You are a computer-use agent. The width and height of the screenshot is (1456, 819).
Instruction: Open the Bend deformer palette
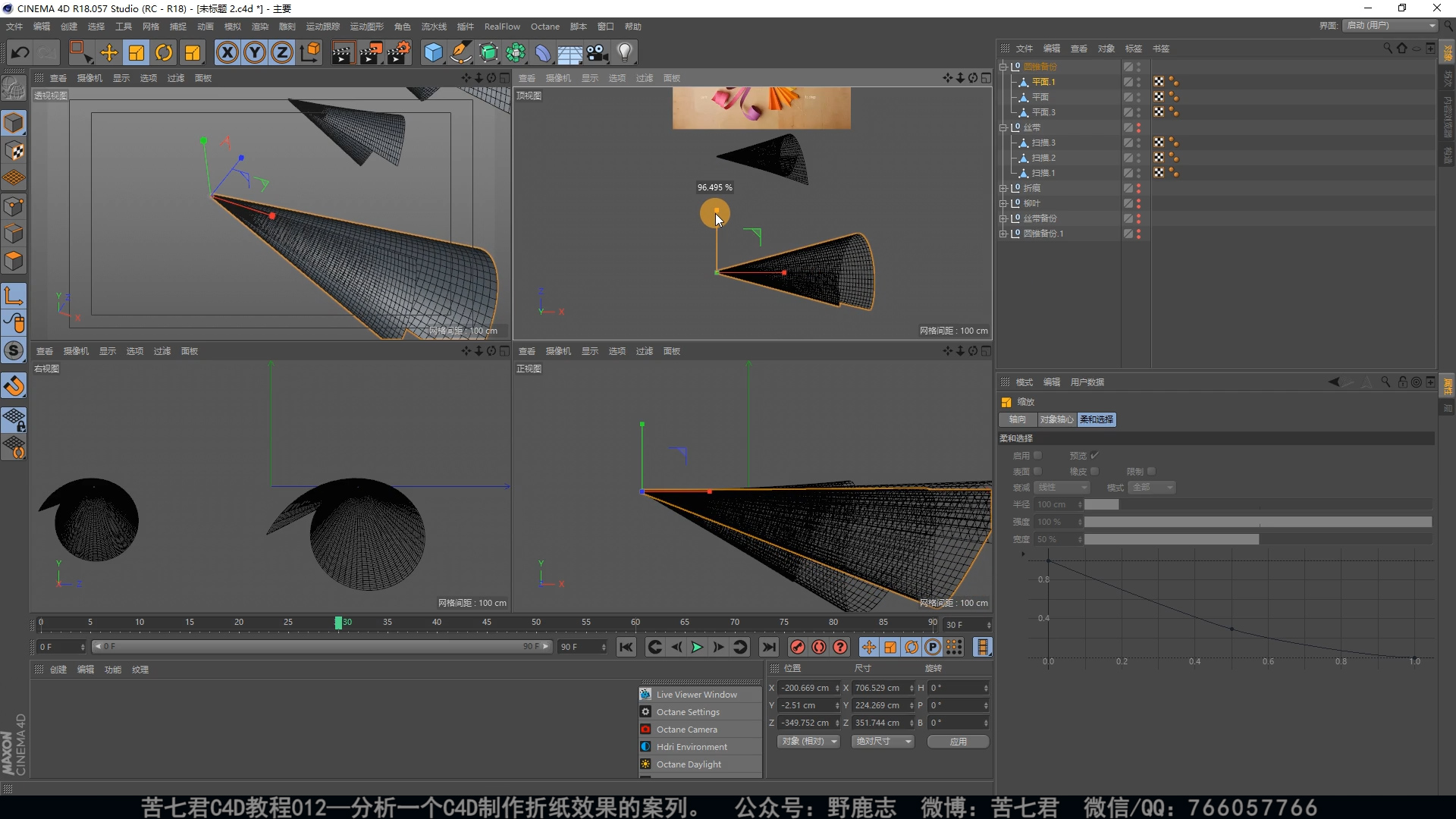[x=543, y=52]
